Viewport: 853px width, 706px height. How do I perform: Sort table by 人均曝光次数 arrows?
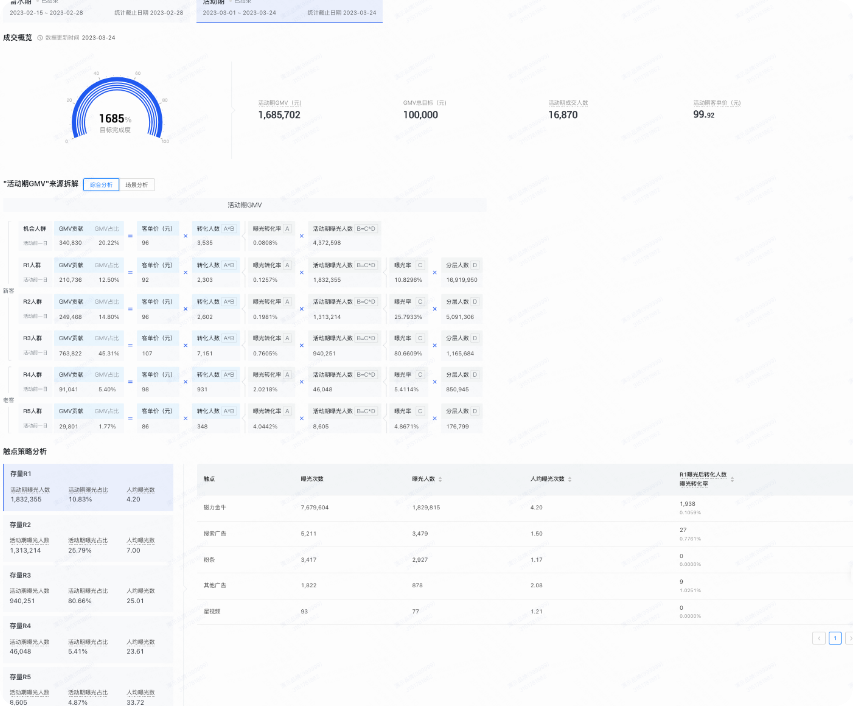pyautogui.click(x=570, y=480)
